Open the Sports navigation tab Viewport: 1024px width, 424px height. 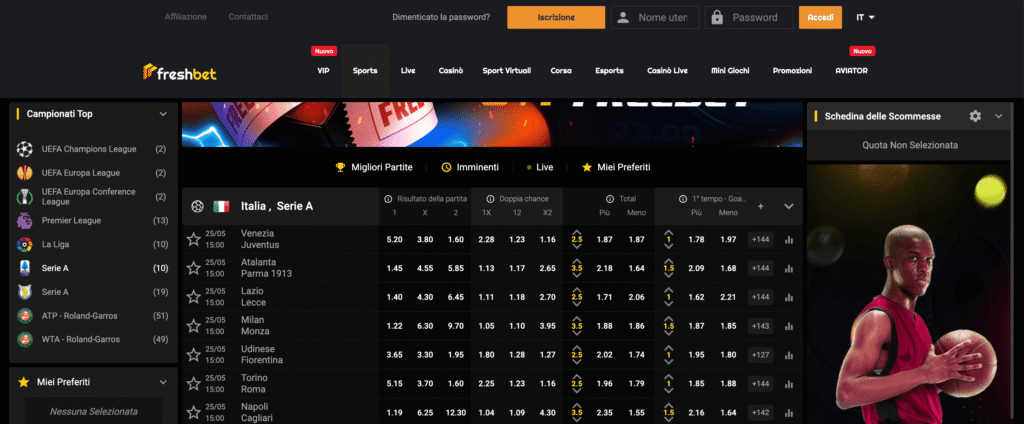(365, 71)
